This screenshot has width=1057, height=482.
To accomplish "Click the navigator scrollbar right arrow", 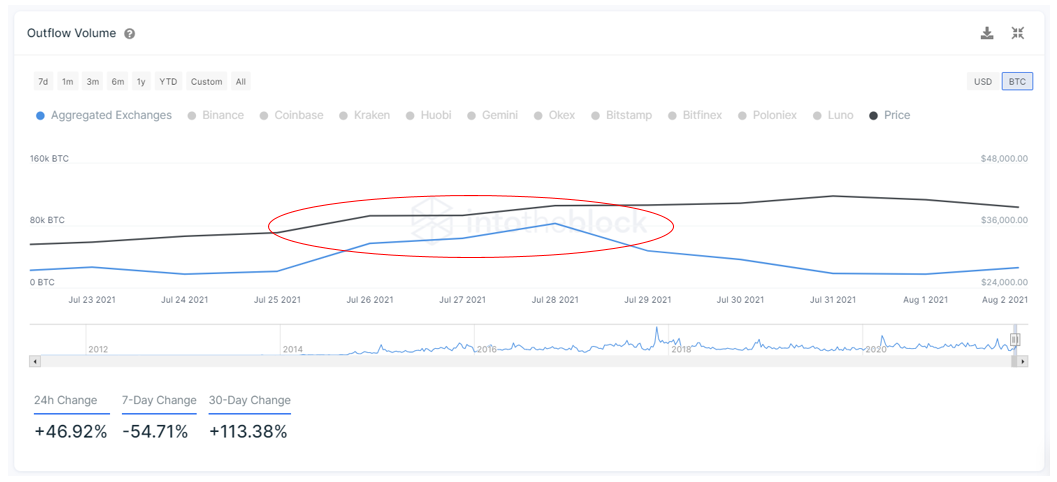I will 1023,362.
